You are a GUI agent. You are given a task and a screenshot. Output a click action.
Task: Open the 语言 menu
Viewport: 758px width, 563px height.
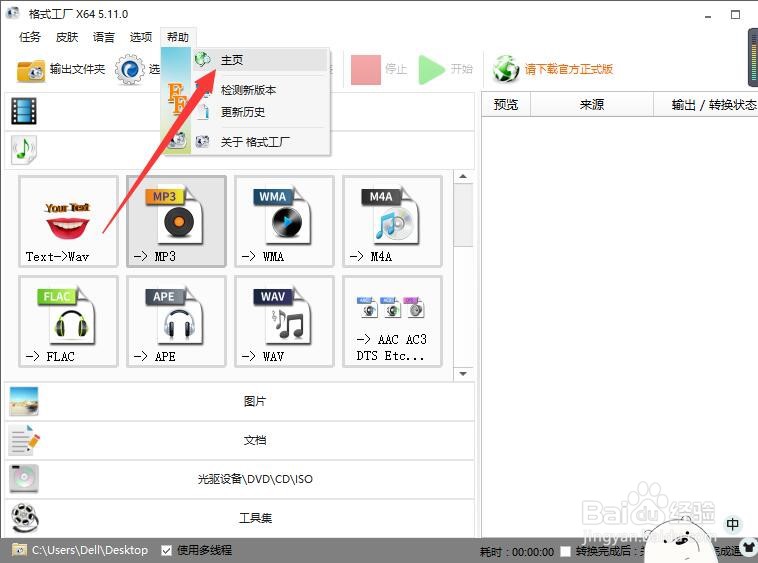[103, 37]
